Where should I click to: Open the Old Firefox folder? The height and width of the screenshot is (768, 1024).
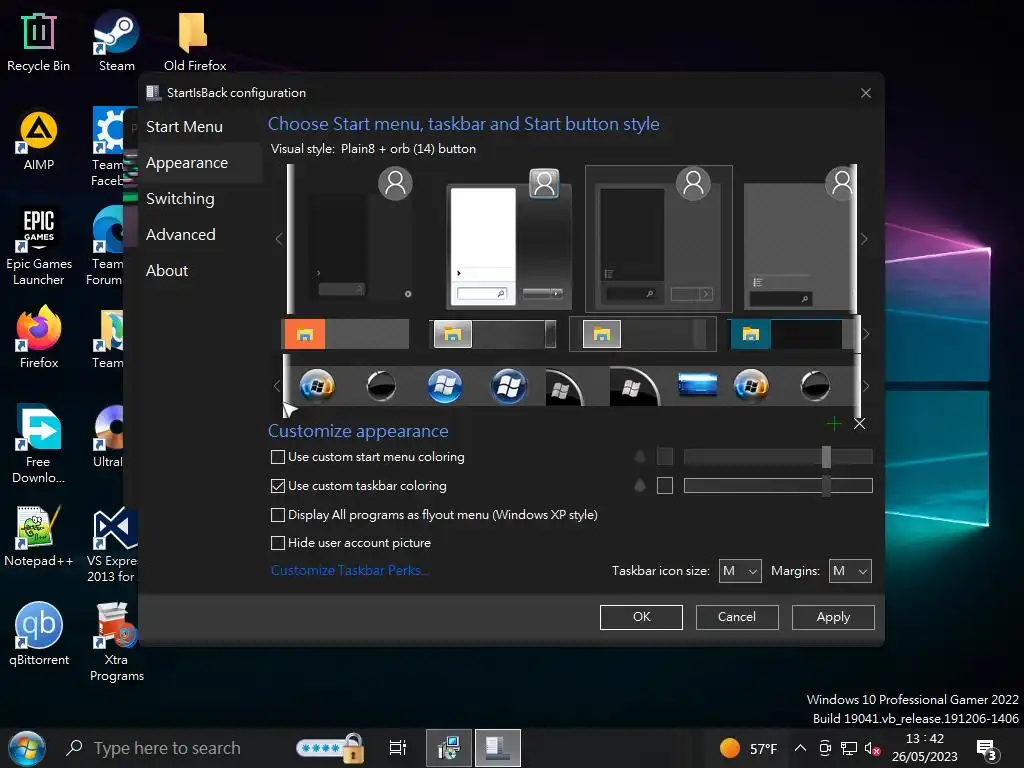click(x=194, y=42)
